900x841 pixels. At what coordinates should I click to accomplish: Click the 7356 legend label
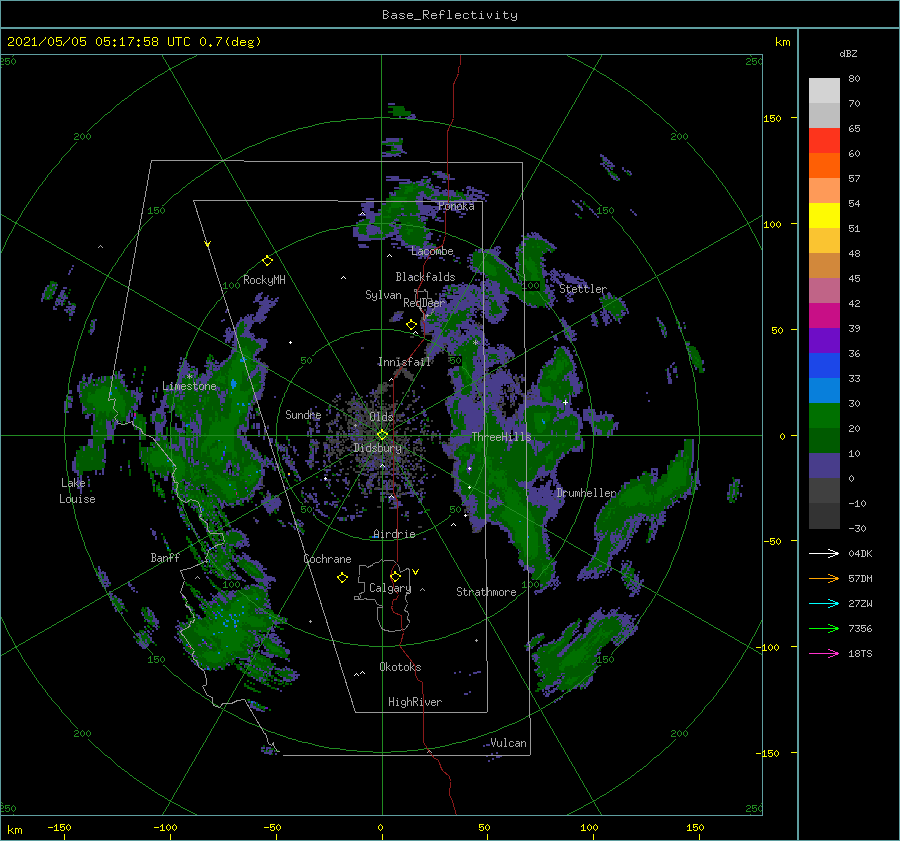[x=860, y=629]
